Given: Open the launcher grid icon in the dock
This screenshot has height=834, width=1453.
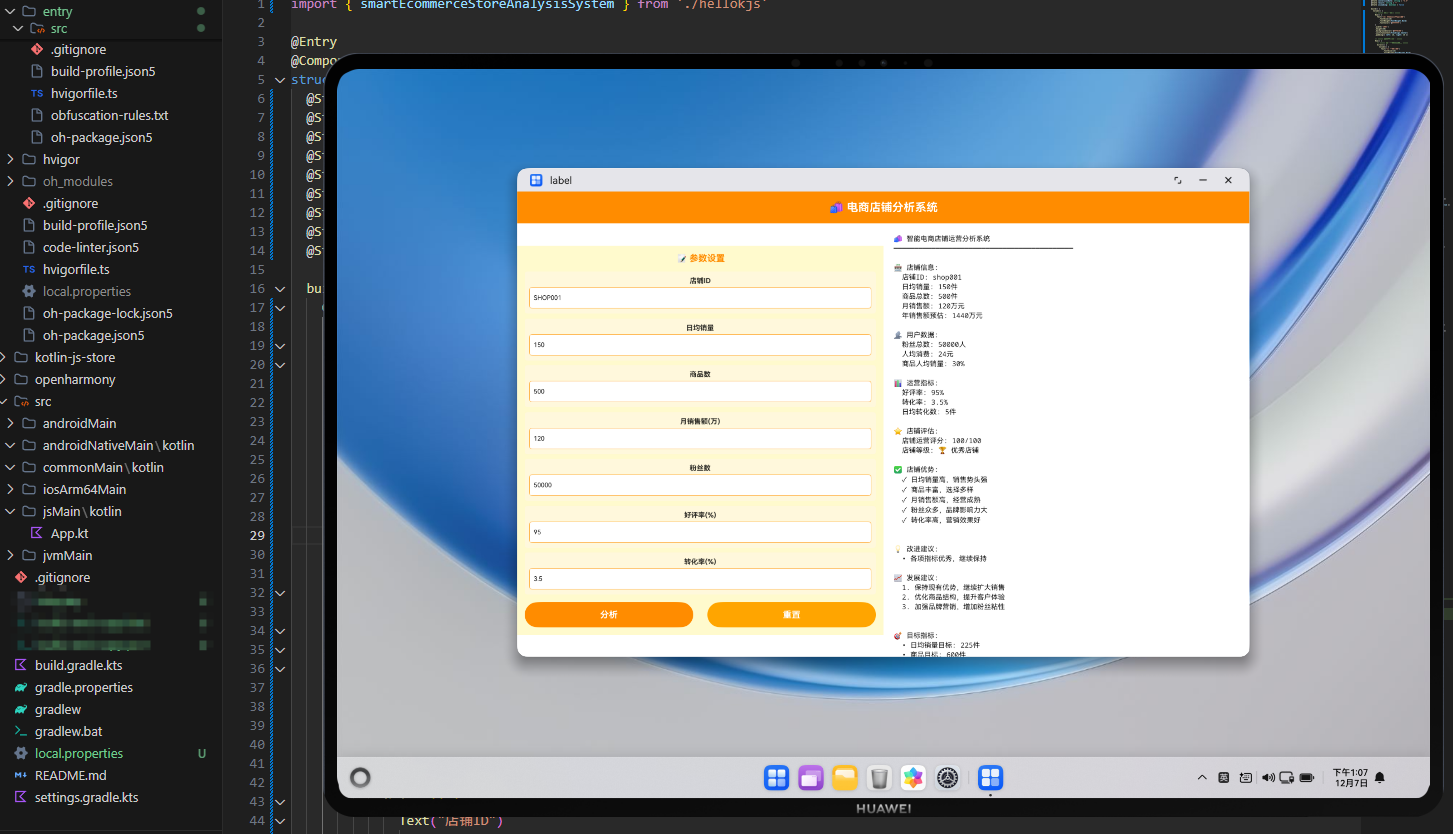Looking at the screenshot, I should tap(776, 778).
